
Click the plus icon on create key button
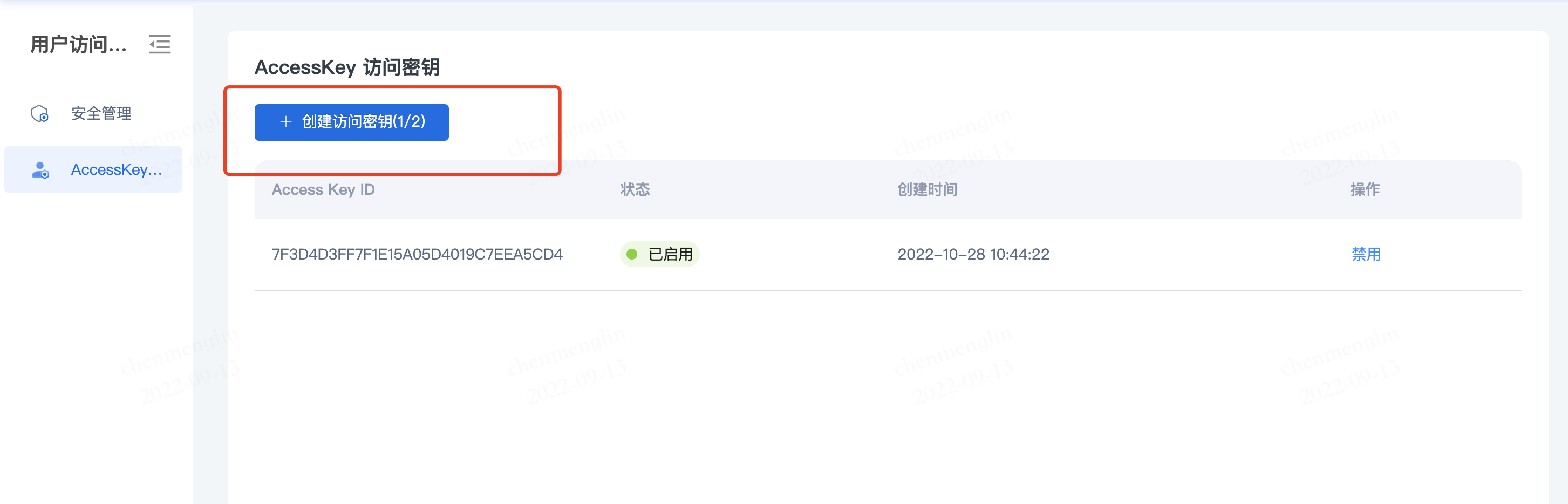click(x=285, y=122)
